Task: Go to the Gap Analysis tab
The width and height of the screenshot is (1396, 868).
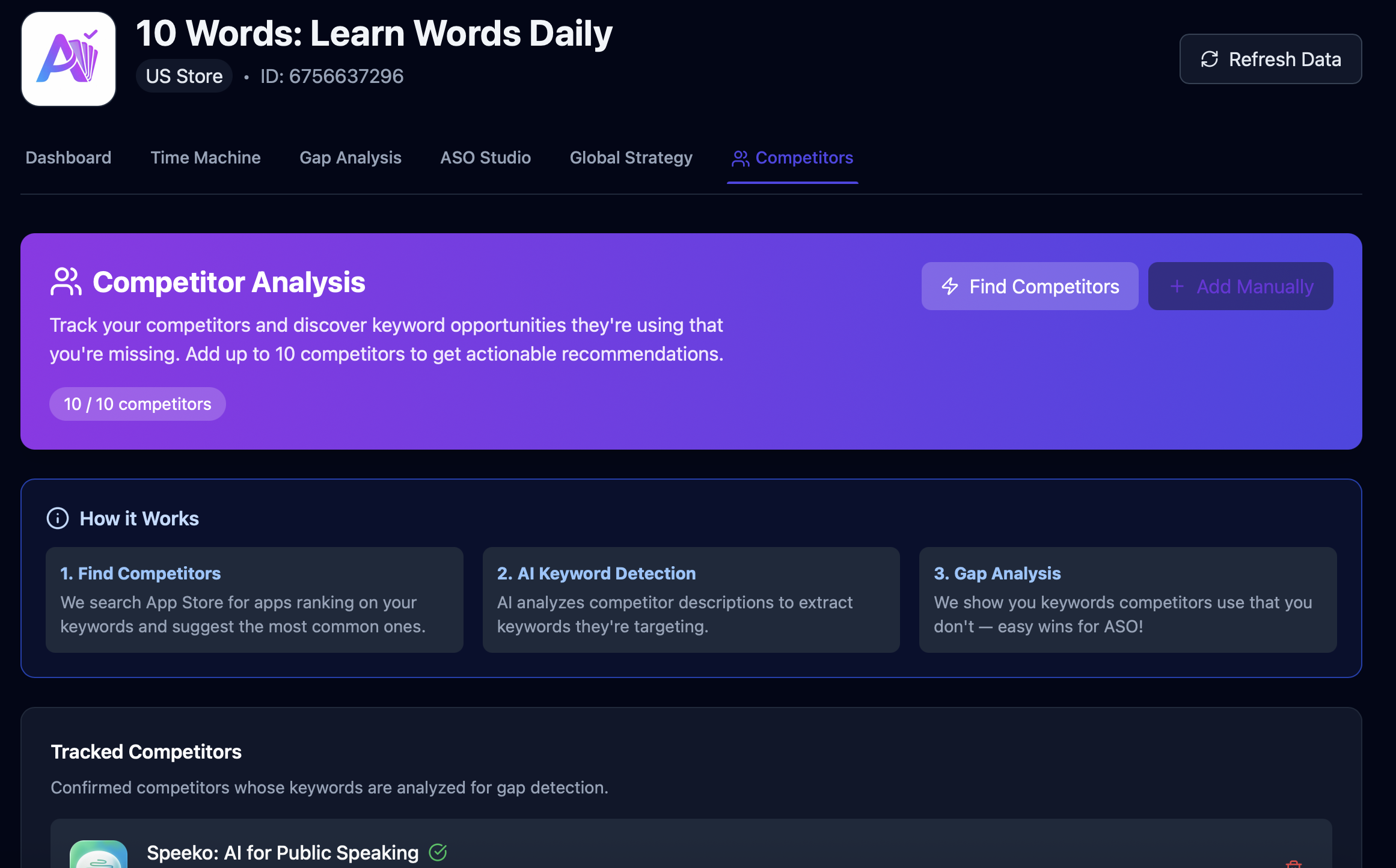Action: point(351,157)
